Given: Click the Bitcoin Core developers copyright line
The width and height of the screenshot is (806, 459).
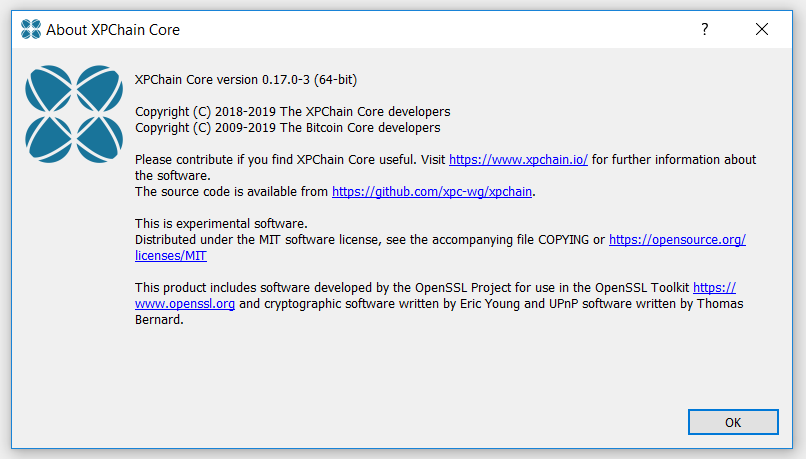Looking at the screenshot, I should (287, 127).
